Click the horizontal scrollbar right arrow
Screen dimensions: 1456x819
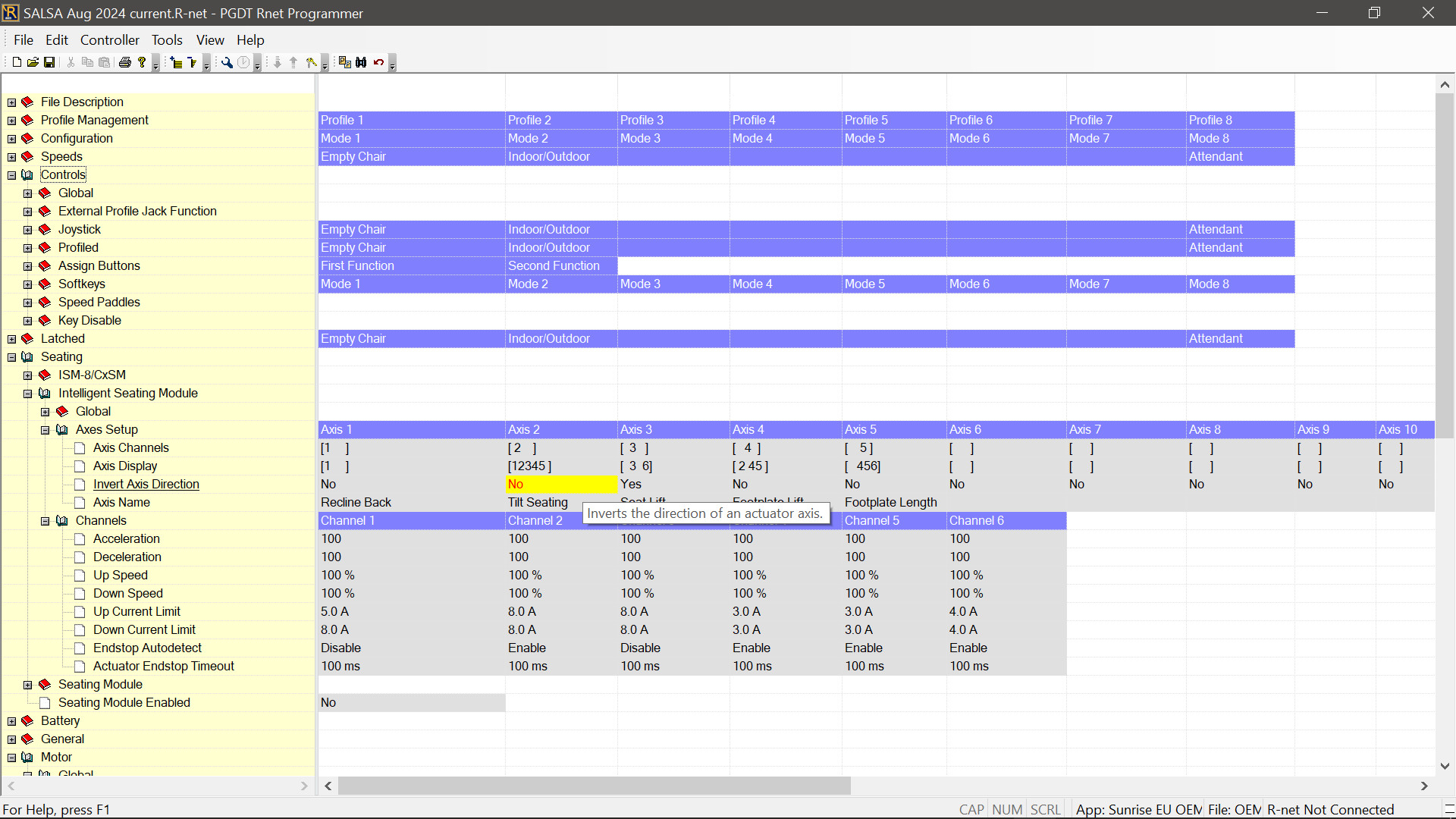1424,786
